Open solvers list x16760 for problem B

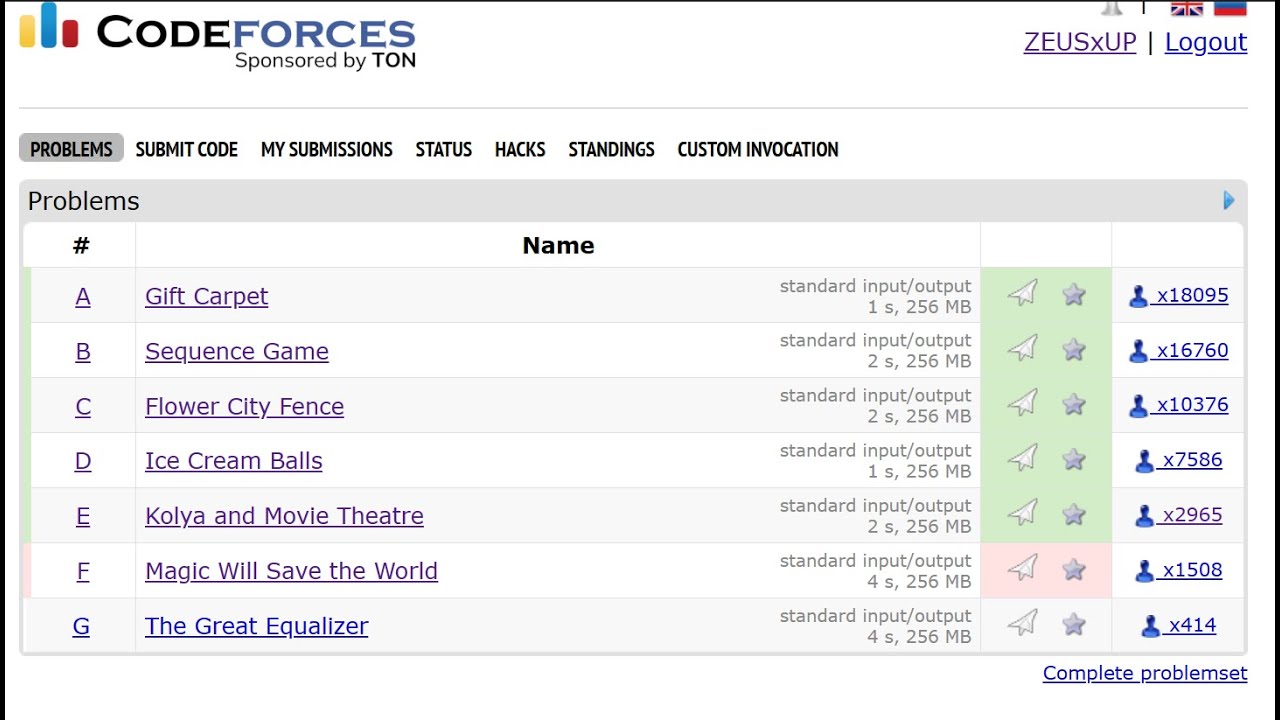pos(1178,350)
